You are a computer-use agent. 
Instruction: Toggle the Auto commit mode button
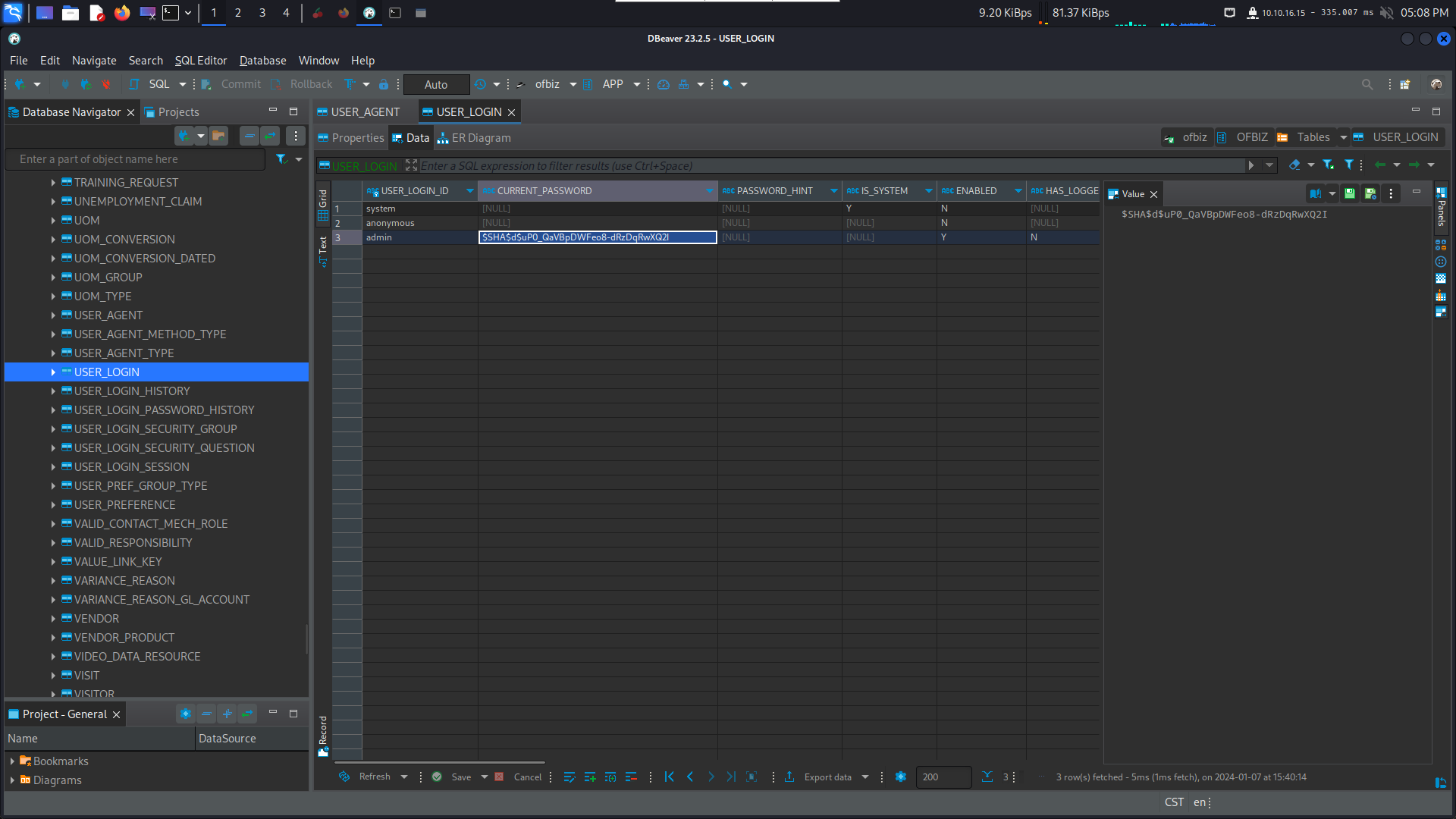coord(436,84)
